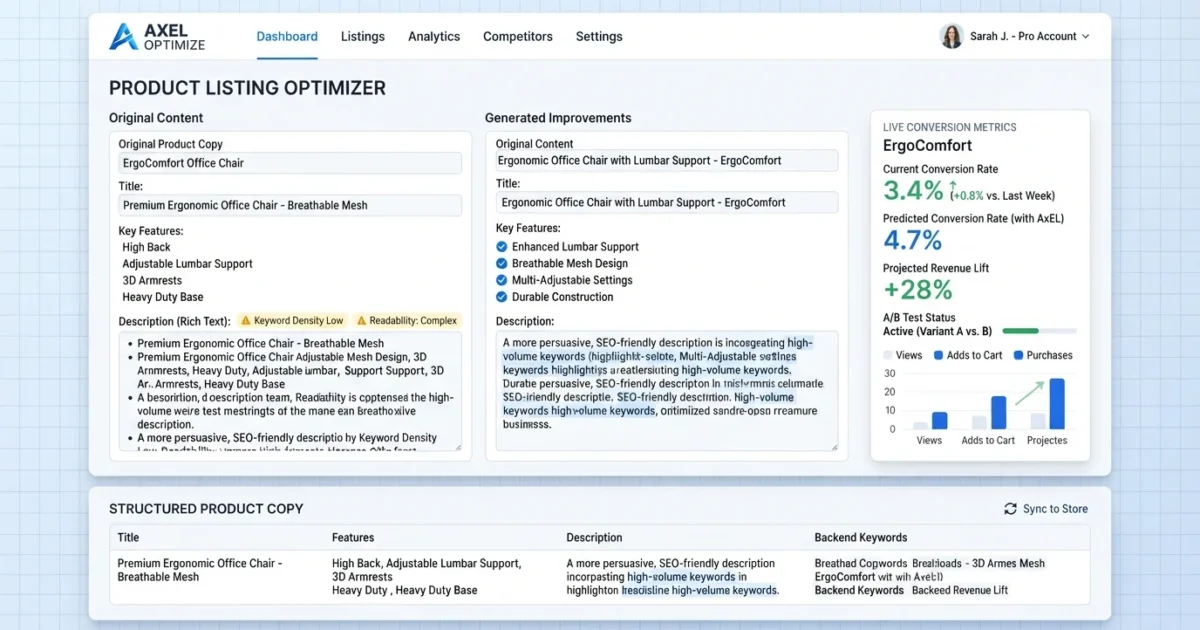Click the Backend Keywords column header
1200x630 pixels.
click(861, 537)
